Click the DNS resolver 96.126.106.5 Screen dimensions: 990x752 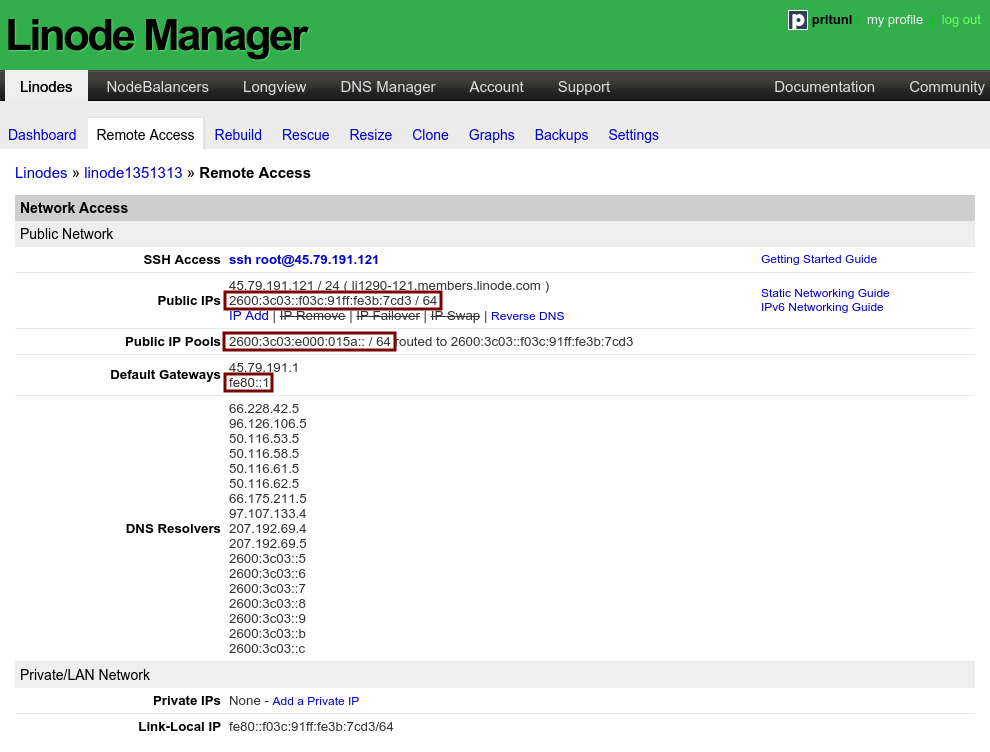pos(268,424)
